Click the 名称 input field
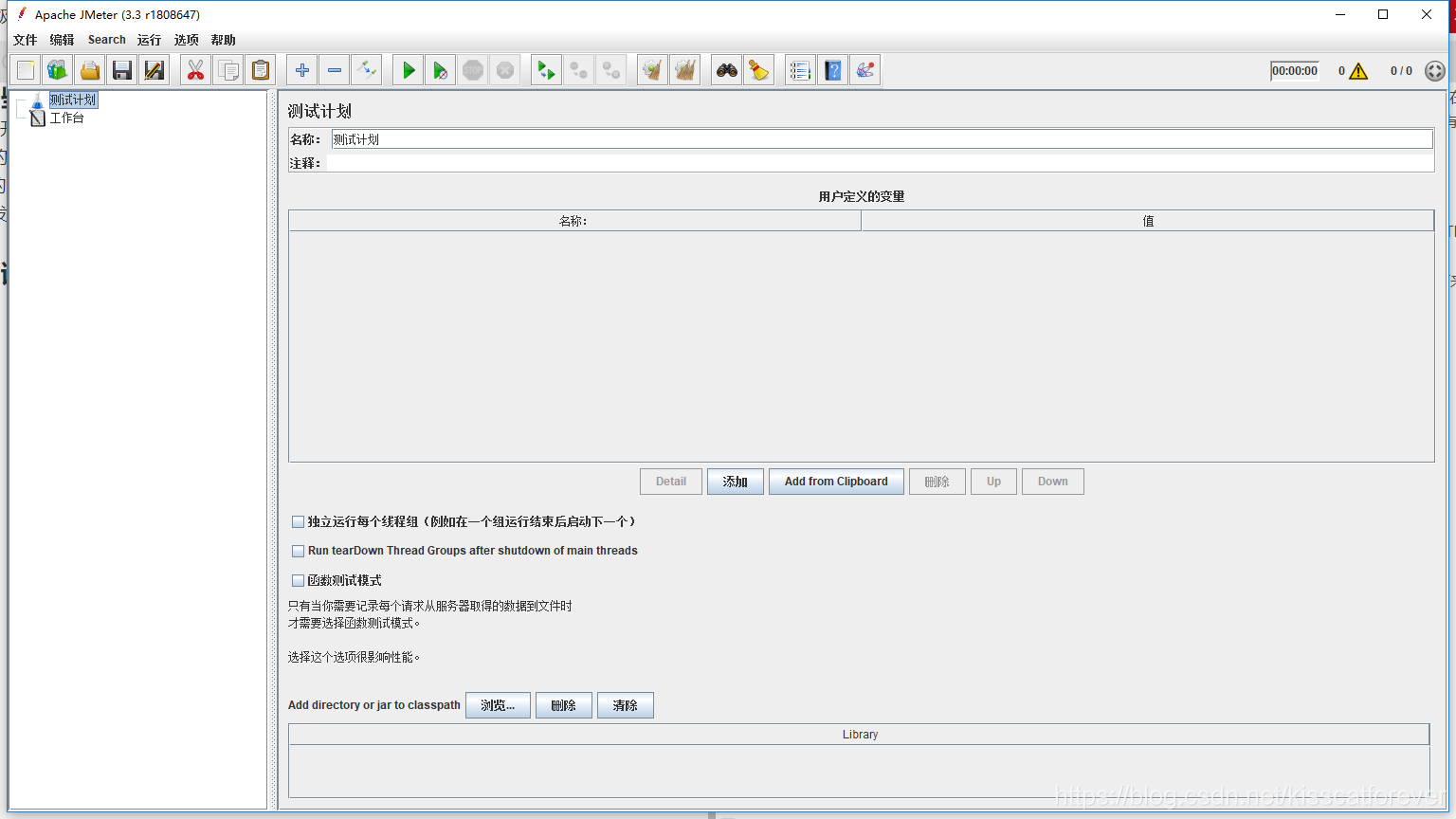Viewport: 1456px width, 819px height. 882,139
